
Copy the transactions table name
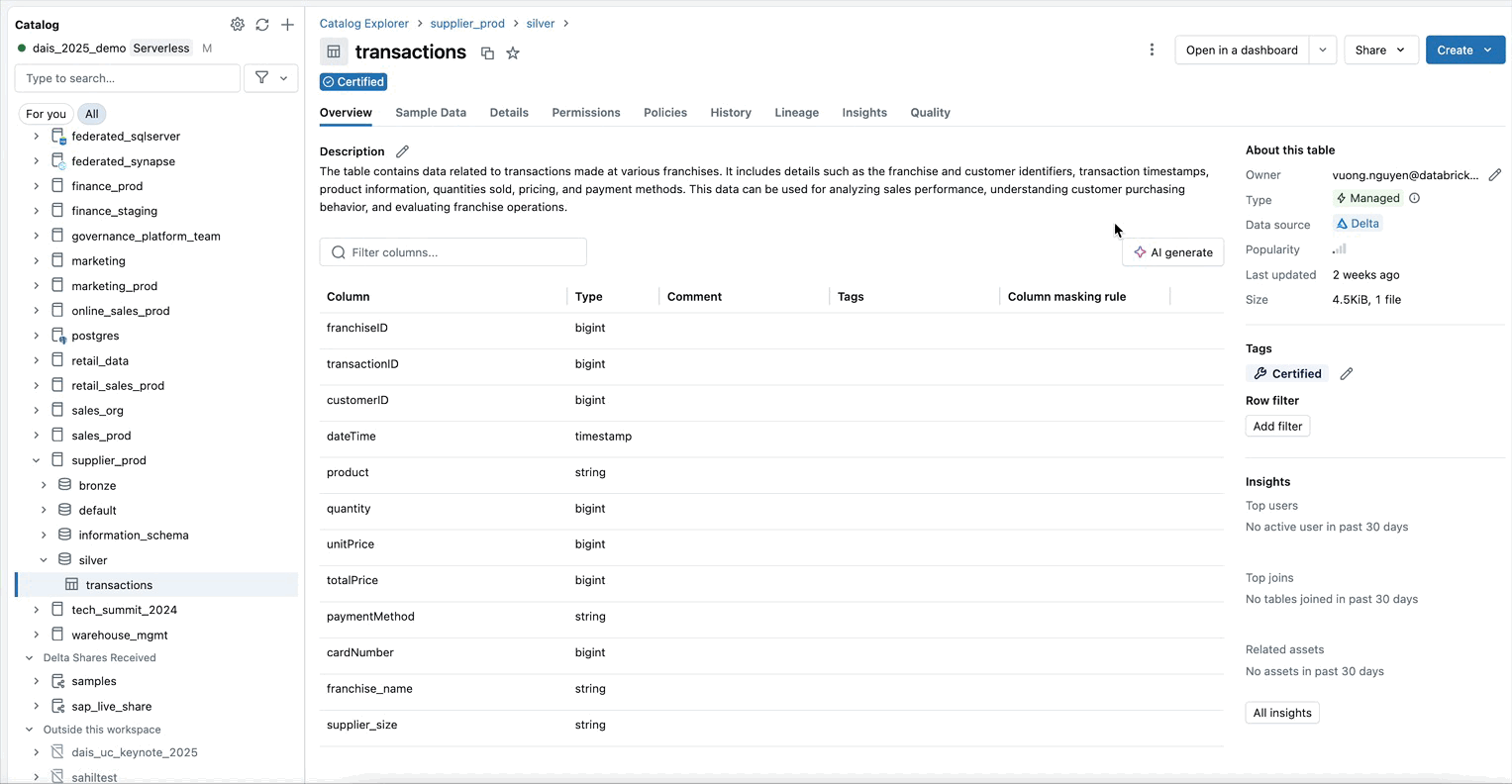(x=487, y=53)
